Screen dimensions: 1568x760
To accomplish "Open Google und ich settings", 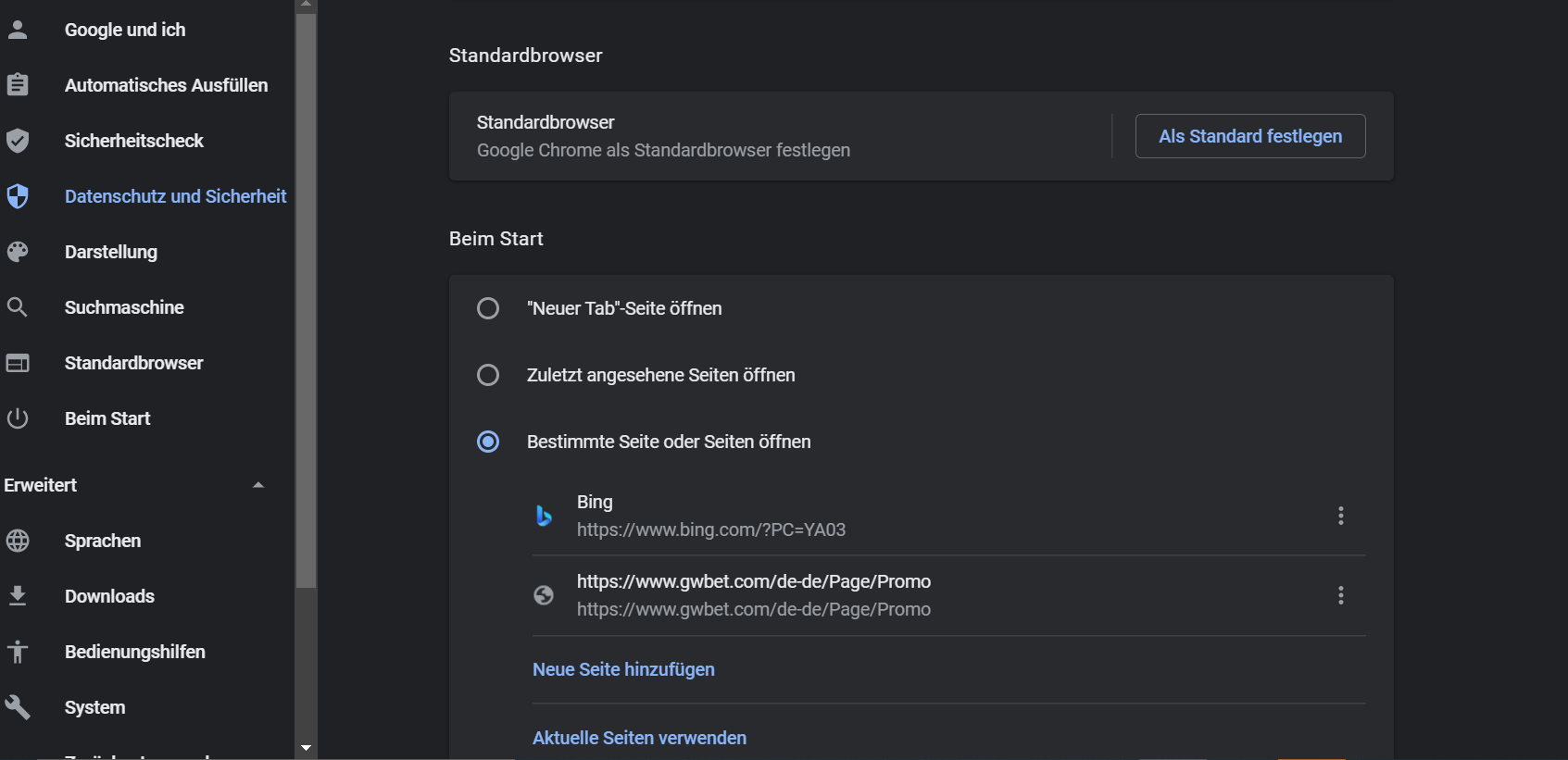I will [125, 30].
